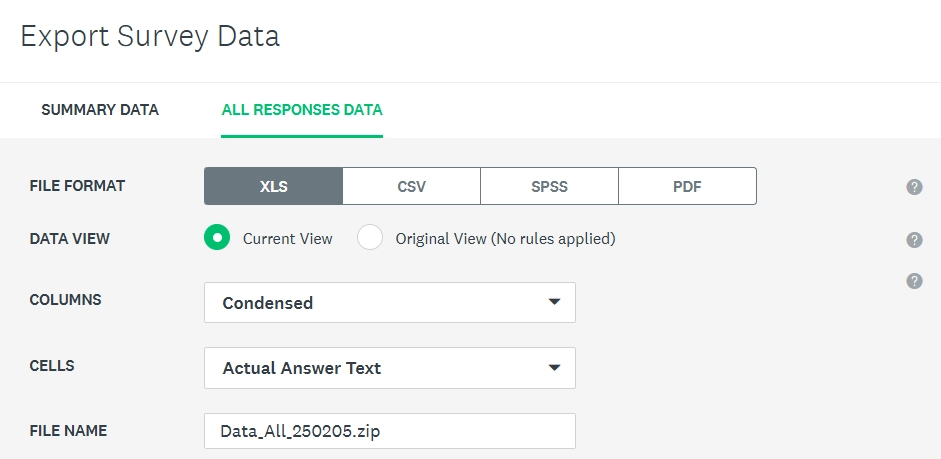Open the Cells dropdown showing Actual Answer Text
This screenshot has width=941, height=459.
(390, 368)
